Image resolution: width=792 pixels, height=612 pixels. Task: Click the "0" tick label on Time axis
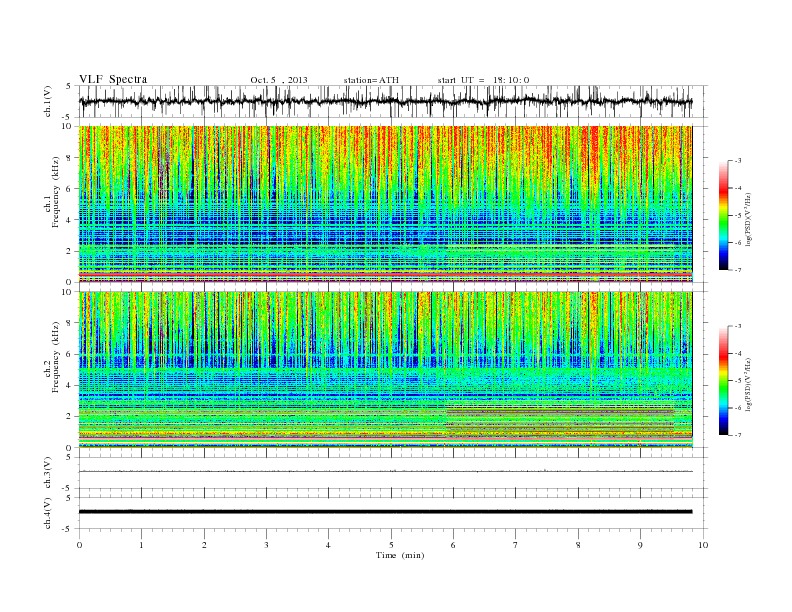point(79,545)
